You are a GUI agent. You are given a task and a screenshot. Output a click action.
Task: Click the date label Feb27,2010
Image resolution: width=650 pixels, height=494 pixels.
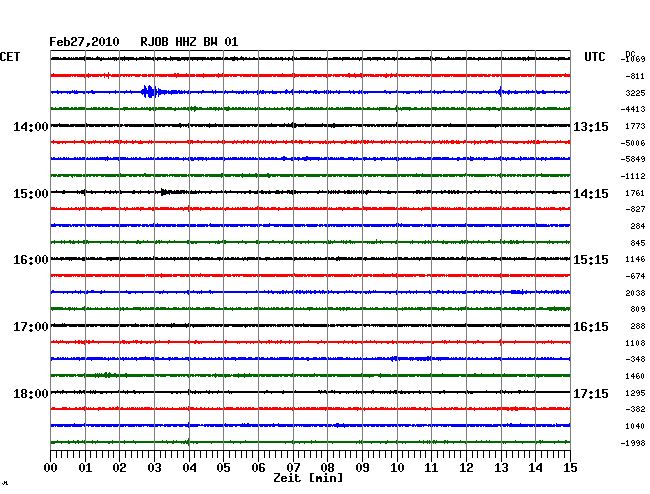(84, 42)
